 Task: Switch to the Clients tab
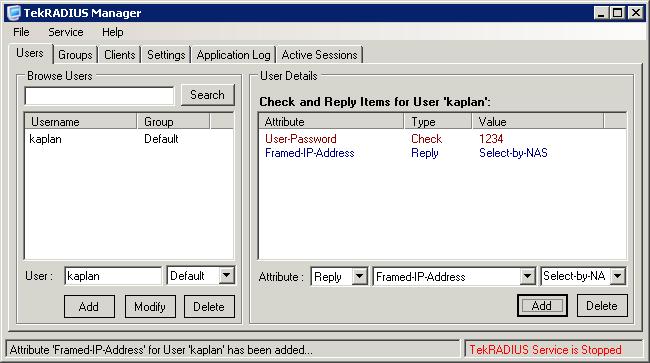tap(119, 55)
